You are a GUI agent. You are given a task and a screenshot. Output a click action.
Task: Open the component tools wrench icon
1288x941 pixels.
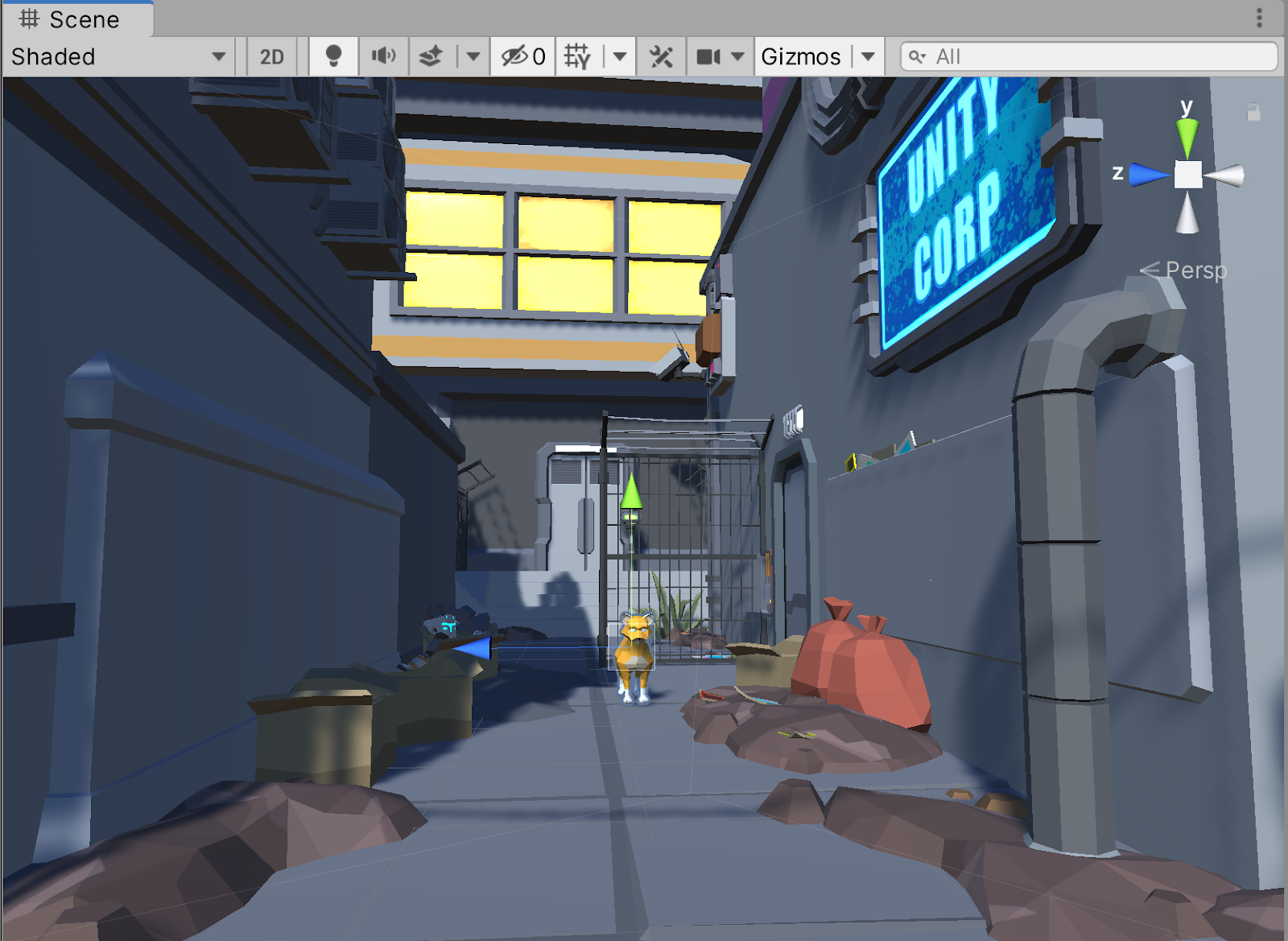click(x=661, y=56)
